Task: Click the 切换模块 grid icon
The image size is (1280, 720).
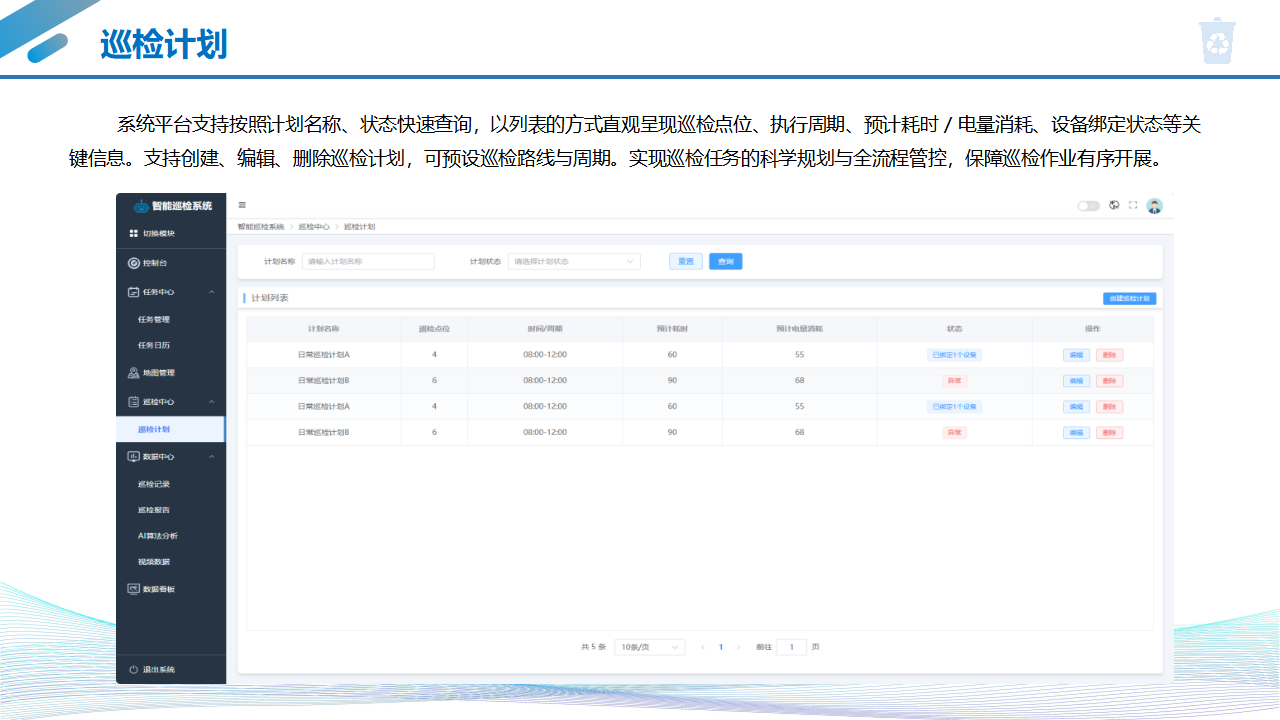Action: 133,233
